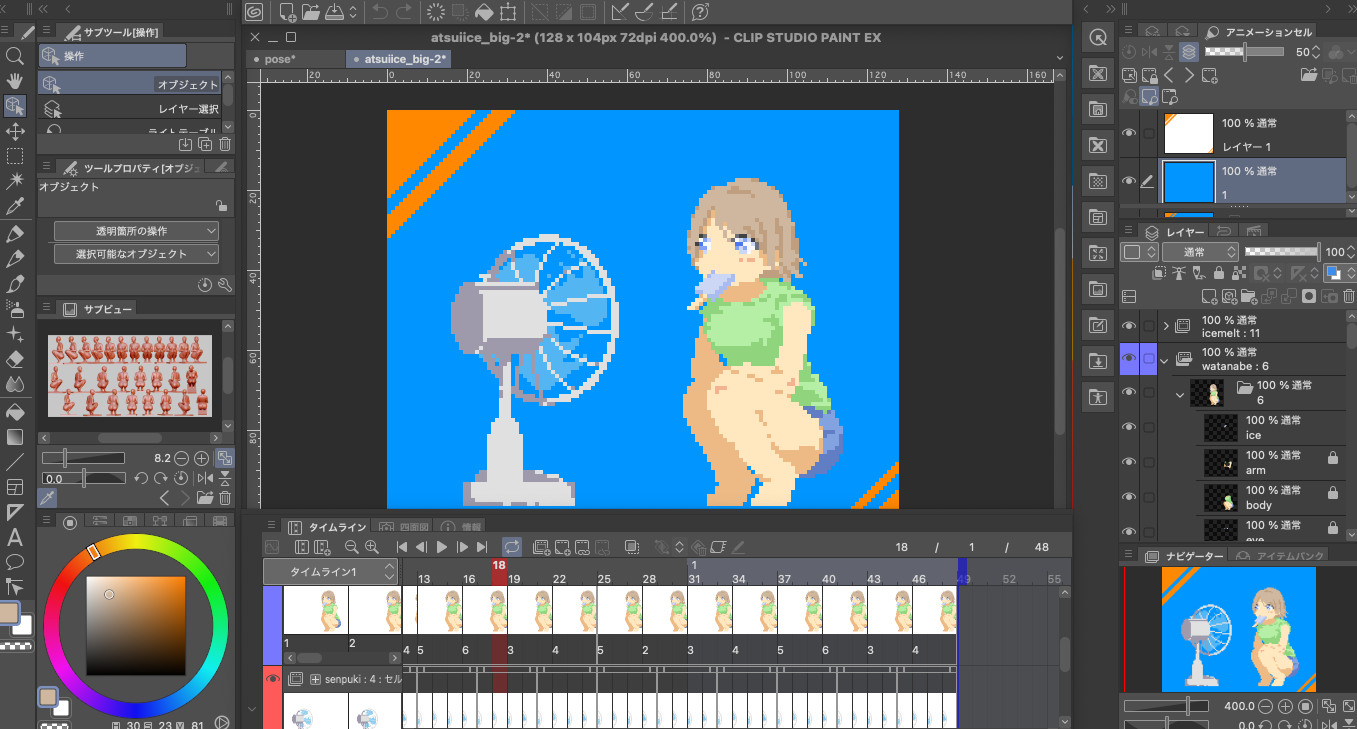The width and height of the screenshot is (1357, 729).
Task: Click the タイムライン1 timeline selector
Action: [331, 571]
